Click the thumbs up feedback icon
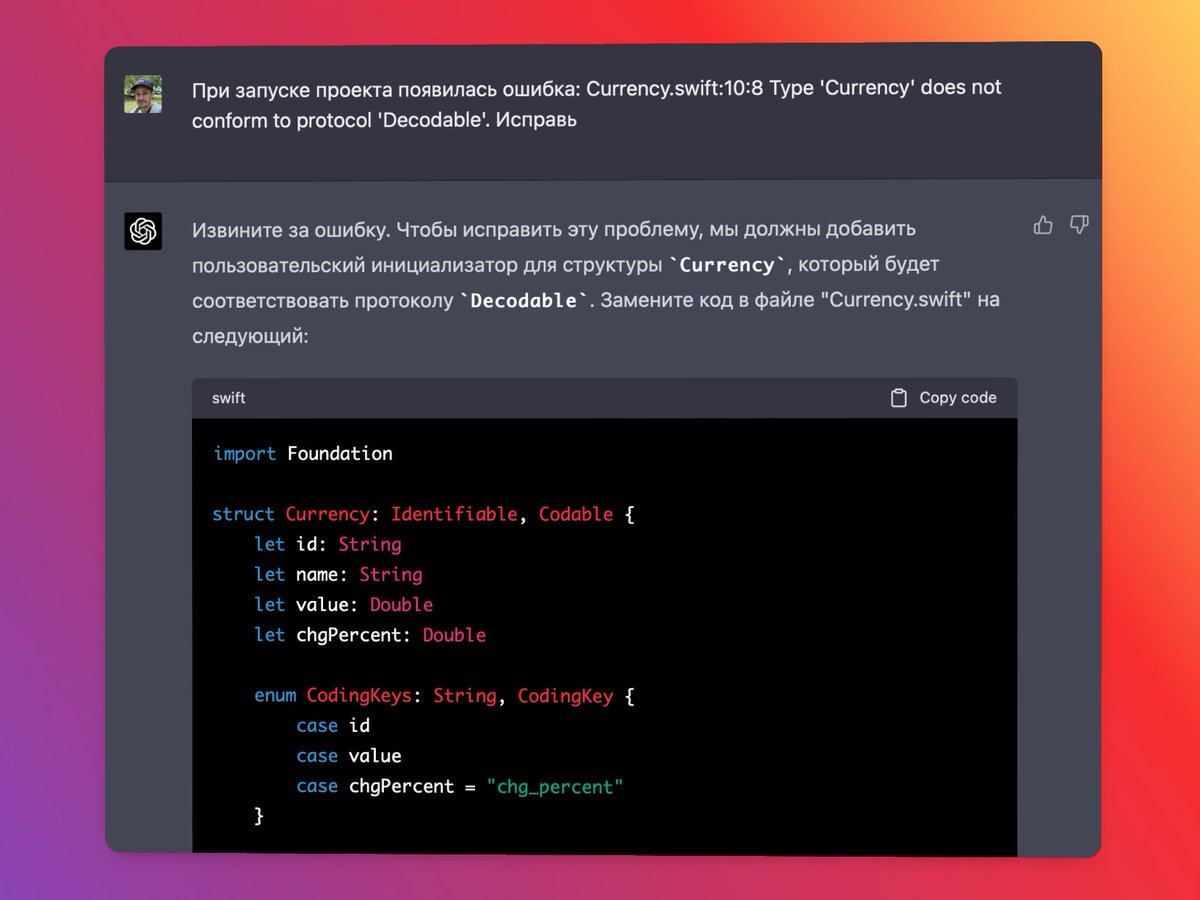This screenshot has height=900, width=1200. click(x=1043, y=225)
